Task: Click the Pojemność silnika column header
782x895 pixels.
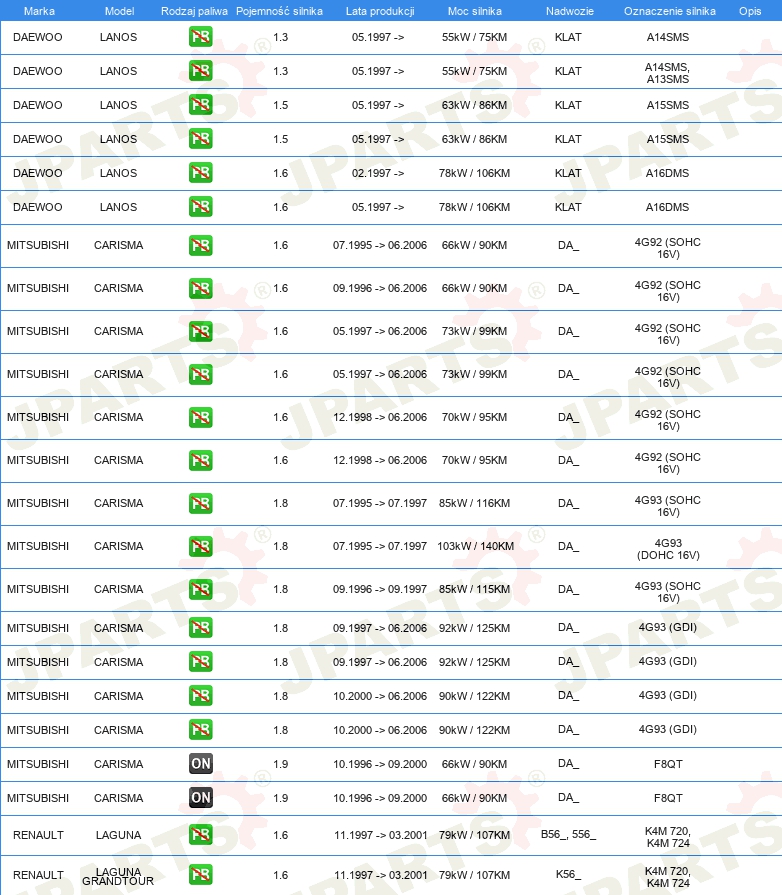Action: tap(279, 11)
